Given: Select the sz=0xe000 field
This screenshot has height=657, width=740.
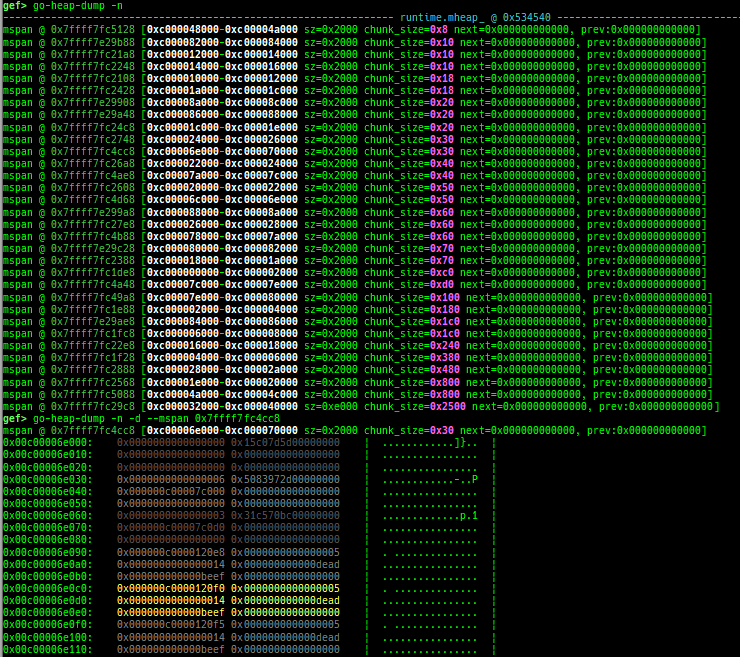Looking at the screenshot, I should (331, 406).
